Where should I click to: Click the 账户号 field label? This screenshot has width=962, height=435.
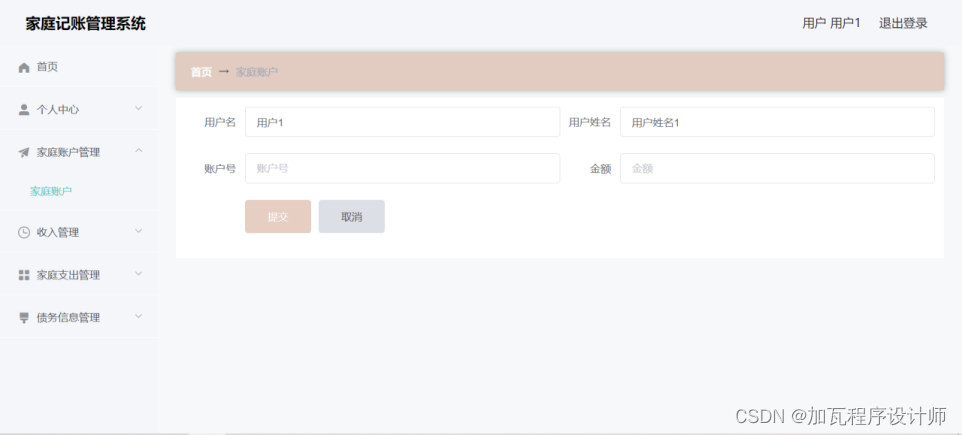coord(220,169)
